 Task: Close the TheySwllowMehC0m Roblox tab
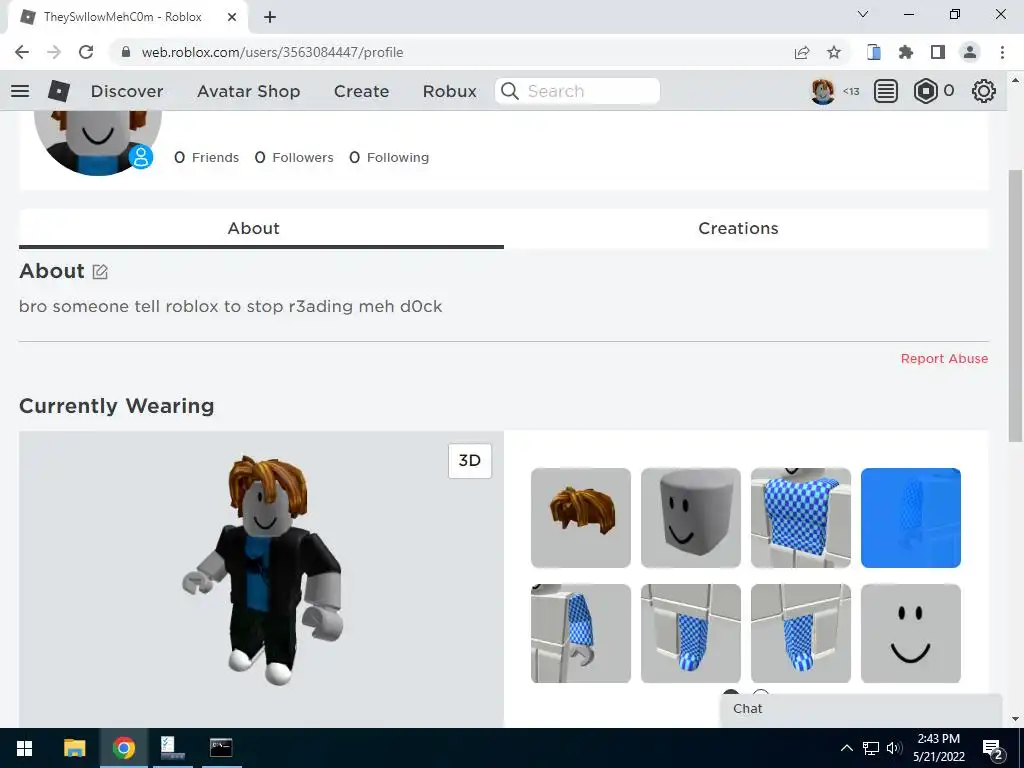pyautogui.click(x=232, y=17)
